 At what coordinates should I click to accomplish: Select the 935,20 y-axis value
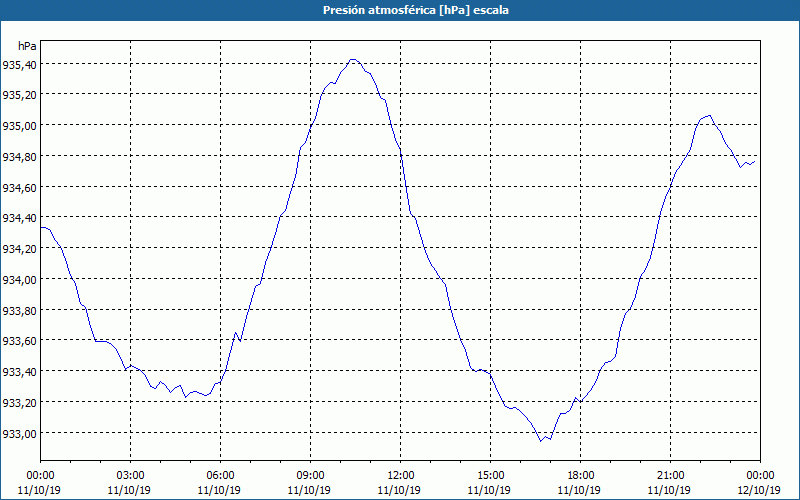tap(19, 95)
